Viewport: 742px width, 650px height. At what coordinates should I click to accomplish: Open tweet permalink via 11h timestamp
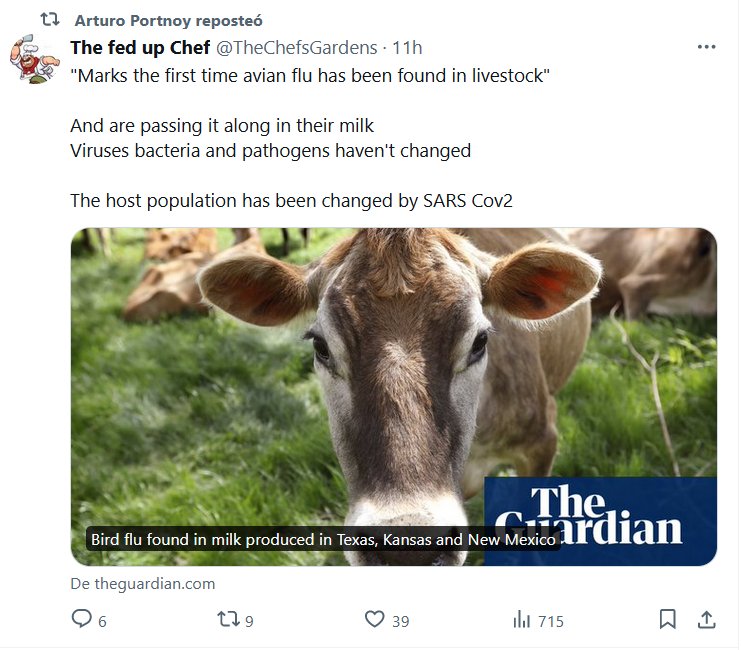click(x=407, y=47)
